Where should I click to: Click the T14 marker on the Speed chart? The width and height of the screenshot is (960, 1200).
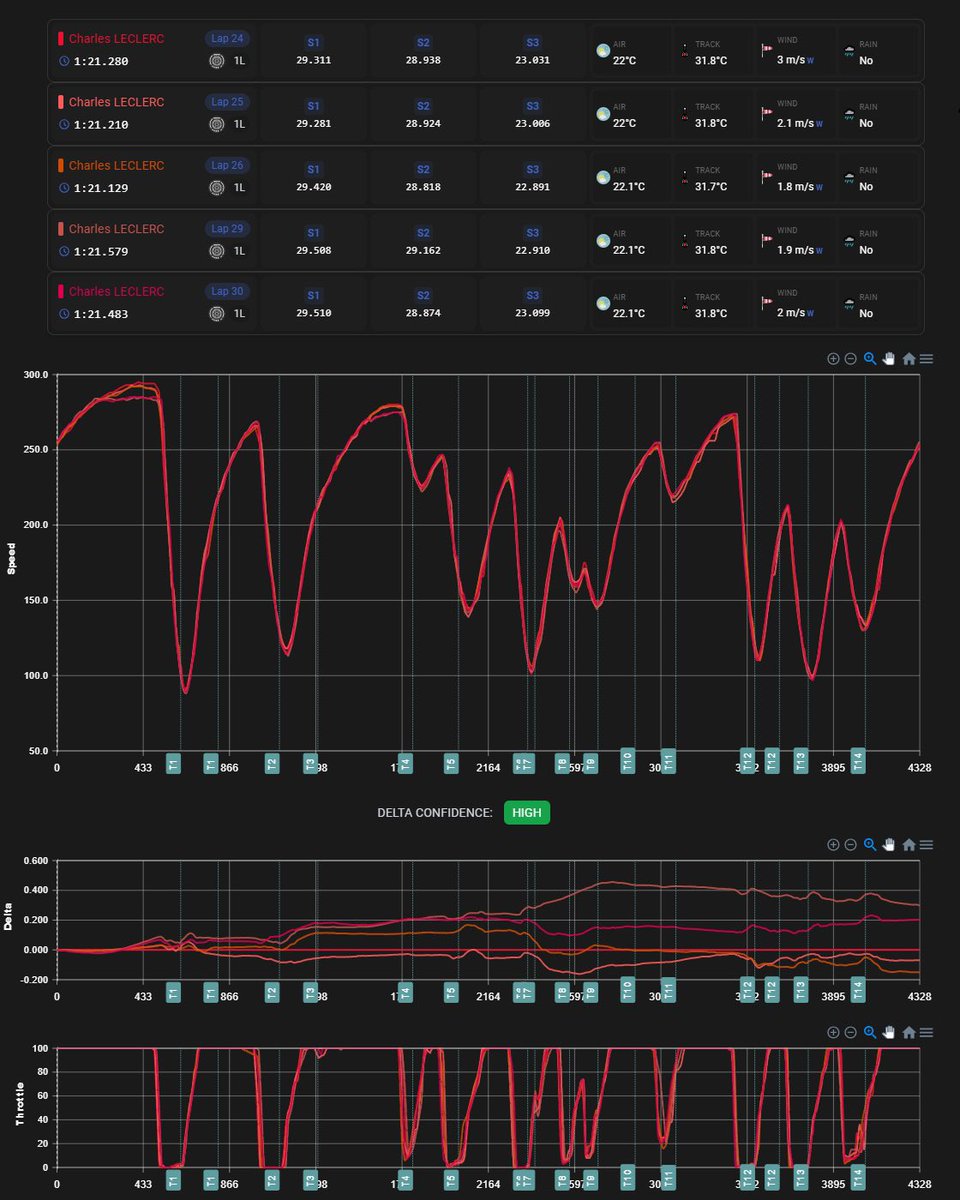click(x=857, y=762)
